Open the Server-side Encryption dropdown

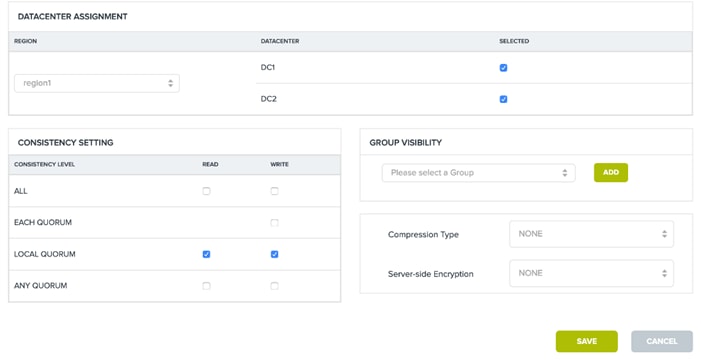(591, 273)
